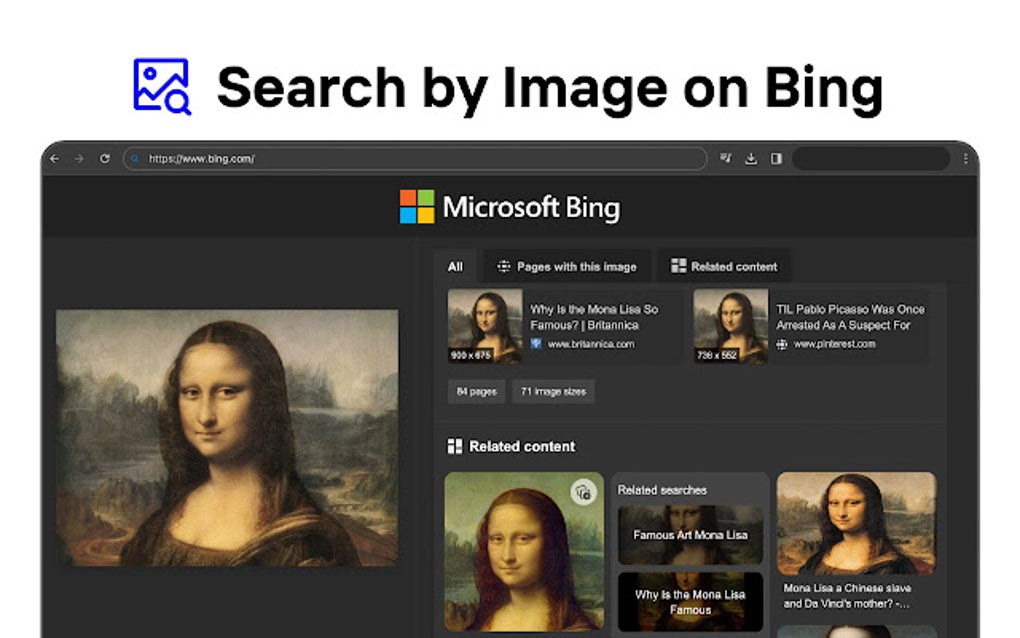
Task: Open the Mona Lisa a Chinese slave image
Action: click(856, 523)
